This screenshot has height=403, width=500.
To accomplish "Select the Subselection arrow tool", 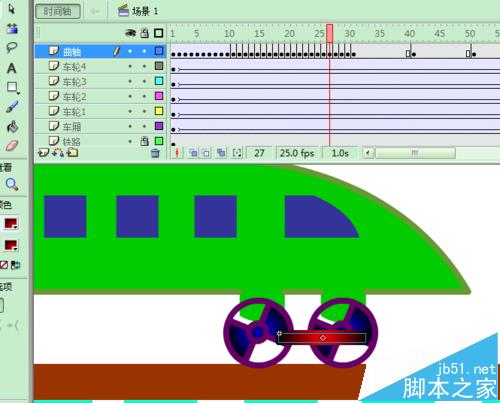I will pyautogui.click(x=12, y=9).
